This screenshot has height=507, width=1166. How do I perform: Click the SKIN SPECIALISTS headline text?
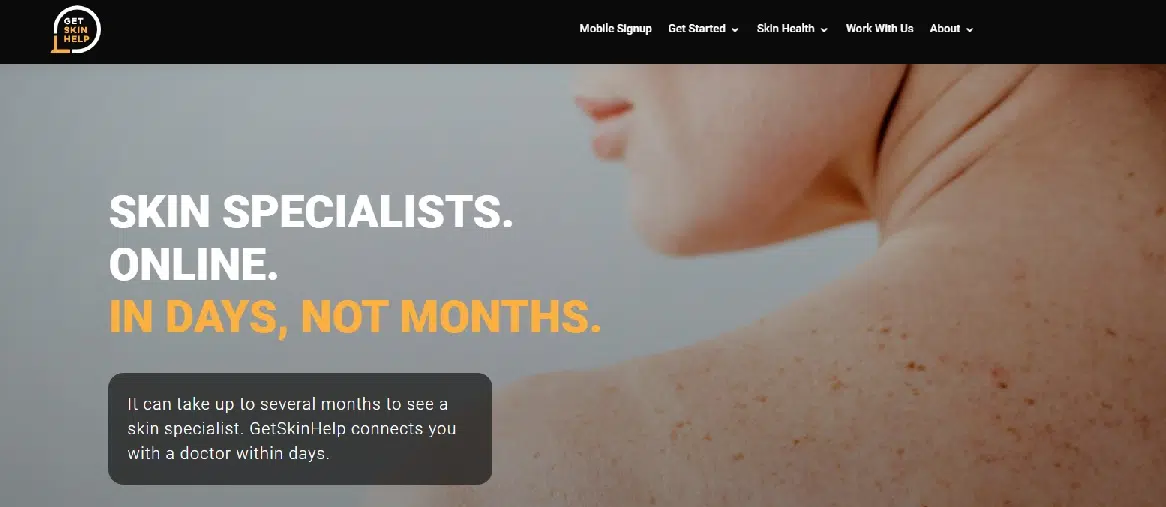click(x=311, y=213)
